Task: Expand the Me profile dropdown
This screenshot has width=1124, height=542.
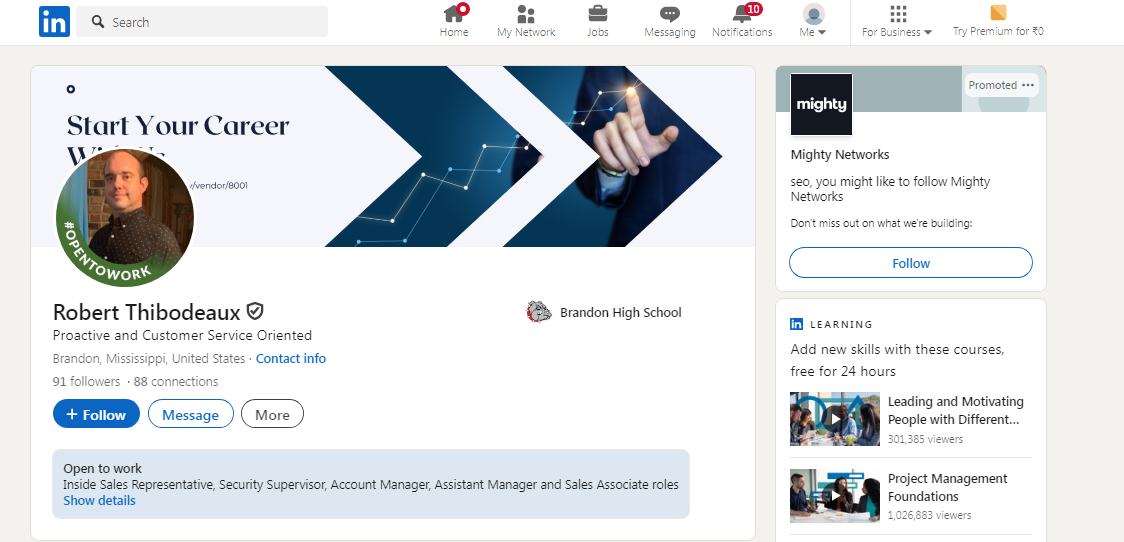Action: pyautogui.click(x=813, y=22)
